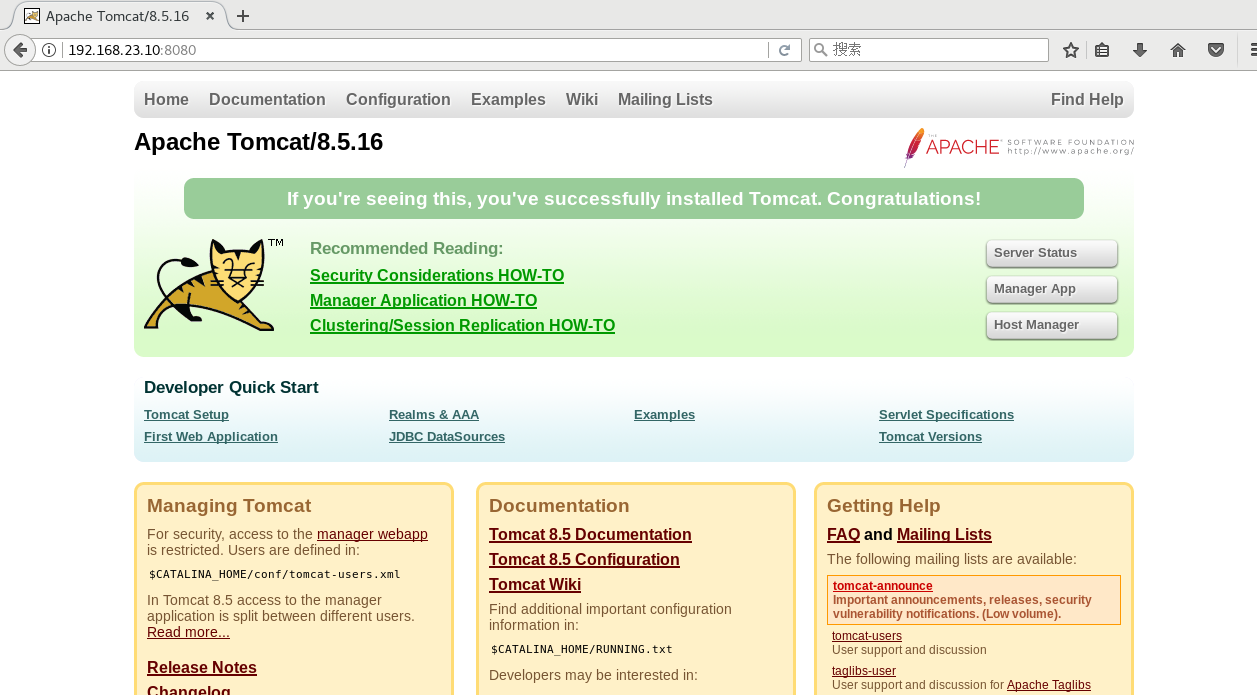Open Tomcat Setup quick start link
This screenshot has width=1257, height=695.
[186, 415]
